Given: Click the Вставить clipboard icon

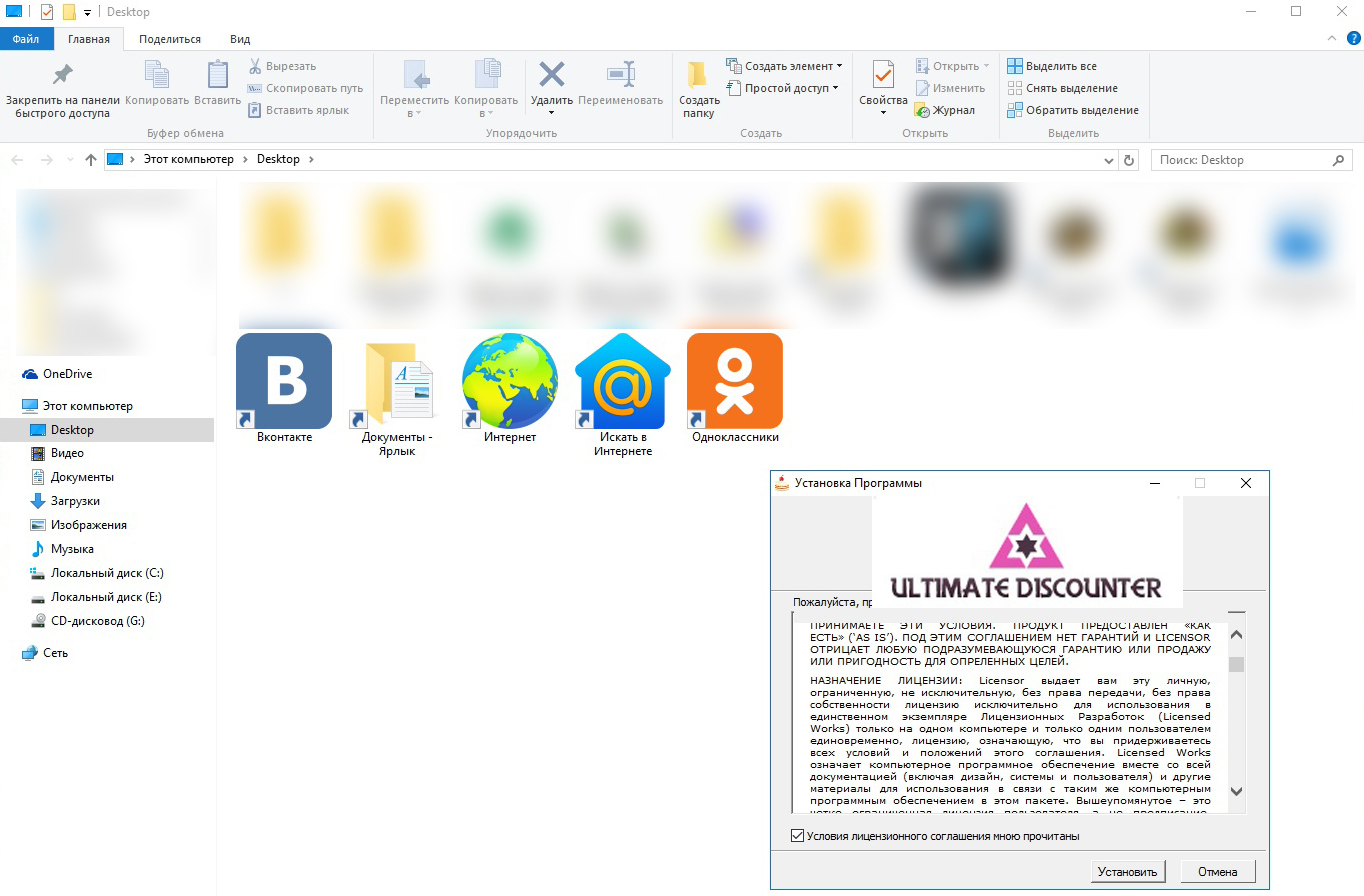Looking at the screenshot, I should pyautogui.click(x=217, y=75).
